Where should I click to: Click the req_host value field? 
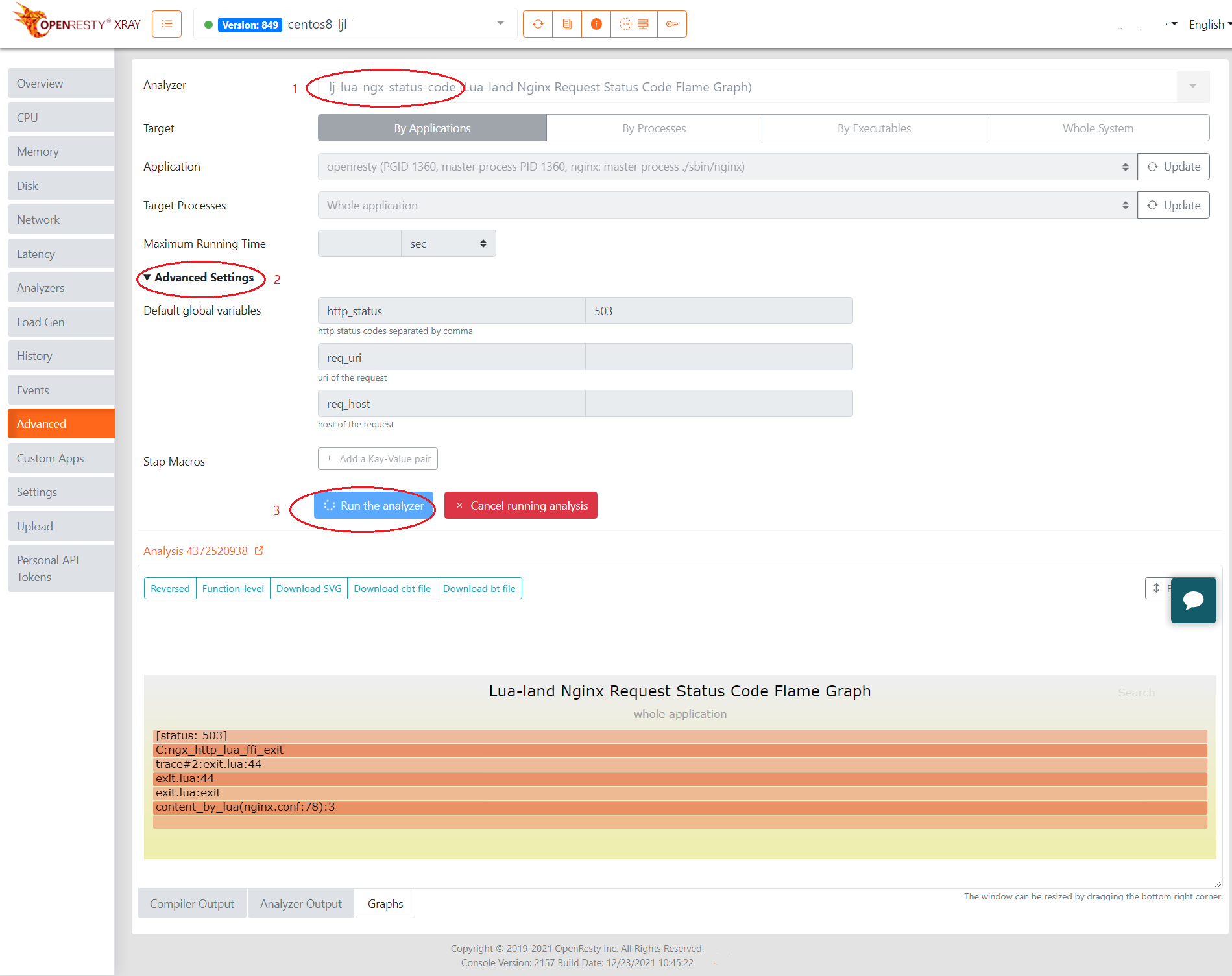tap(719, 403)
